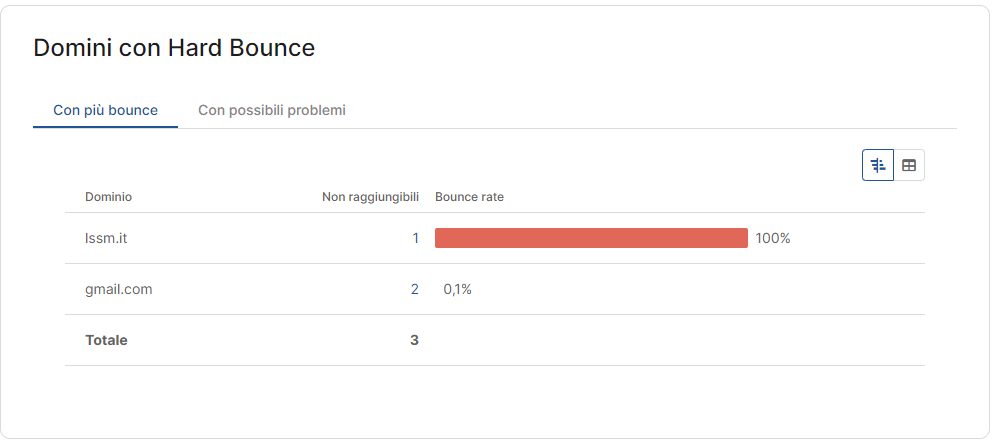Image resolution: width=993 pixels, height=440 pixels.
Task: Click the Bounce rate column header
Action: pyautogui.click(x=469, y=197)
